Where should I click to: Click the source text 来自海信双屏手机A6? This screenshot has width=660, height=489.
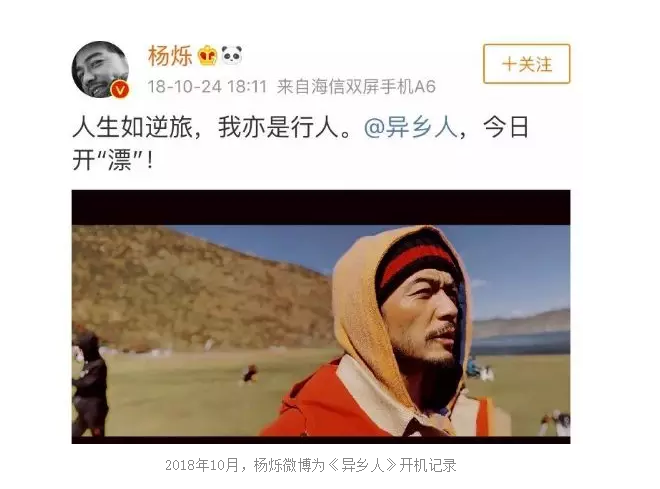tap(356, 87)
